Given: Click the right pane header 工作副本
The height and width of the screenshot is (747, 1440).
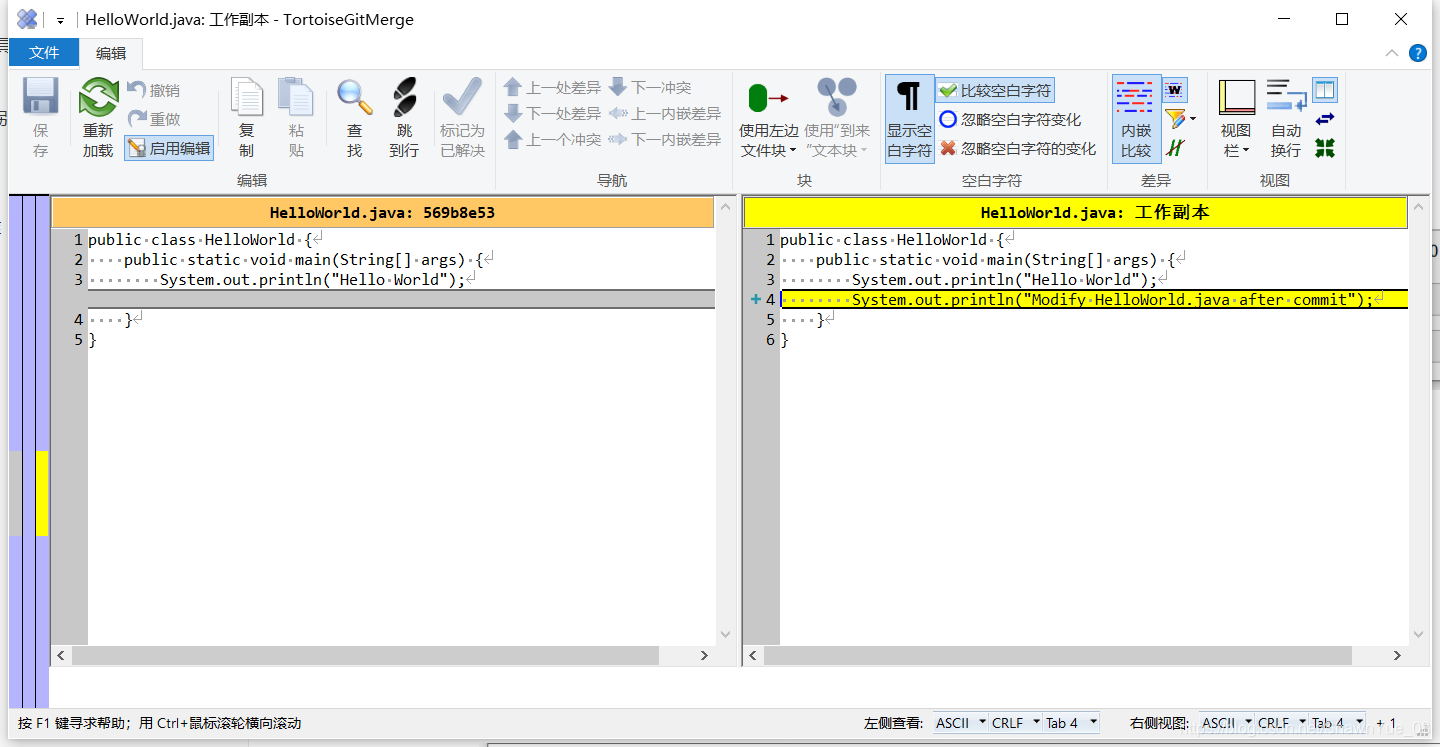Looking at the screenshot, I should (1075, 212).
